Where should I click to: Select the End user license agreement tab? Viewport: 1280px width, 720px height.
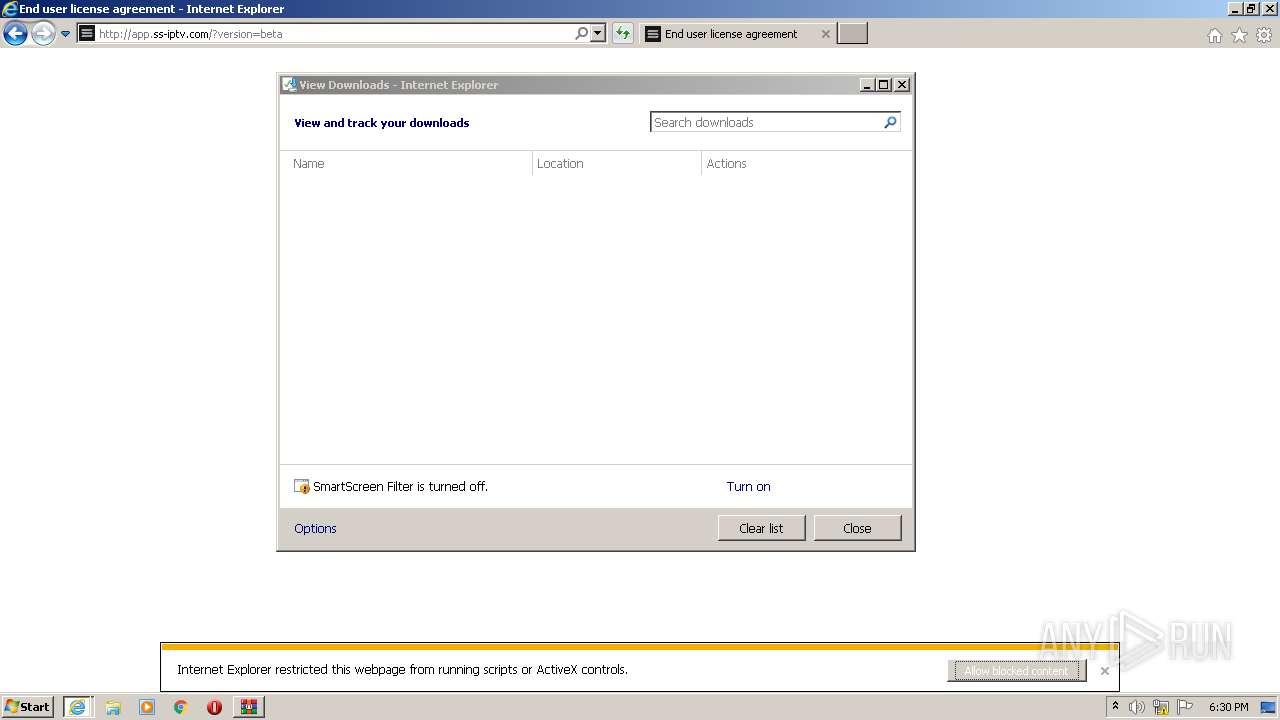click(x=731, y=34)
